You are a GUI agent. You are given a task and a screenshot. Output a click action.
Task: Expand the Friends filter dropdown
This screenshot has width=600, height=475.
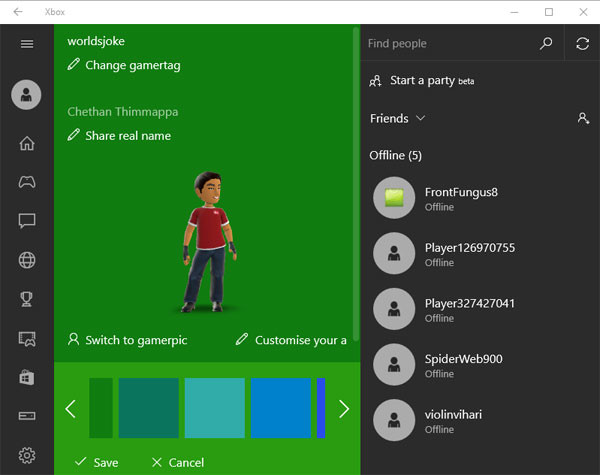[421, 118]
